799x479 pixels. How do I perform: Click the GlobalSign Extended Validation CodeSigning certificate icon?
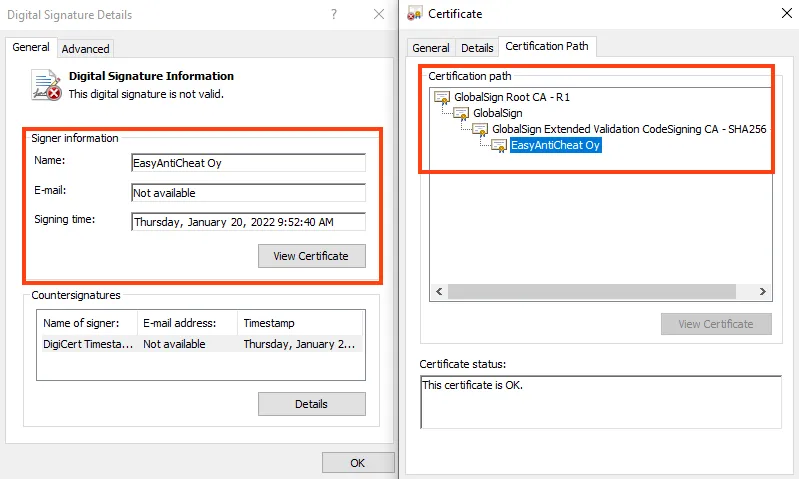click(x=480, y=129)
